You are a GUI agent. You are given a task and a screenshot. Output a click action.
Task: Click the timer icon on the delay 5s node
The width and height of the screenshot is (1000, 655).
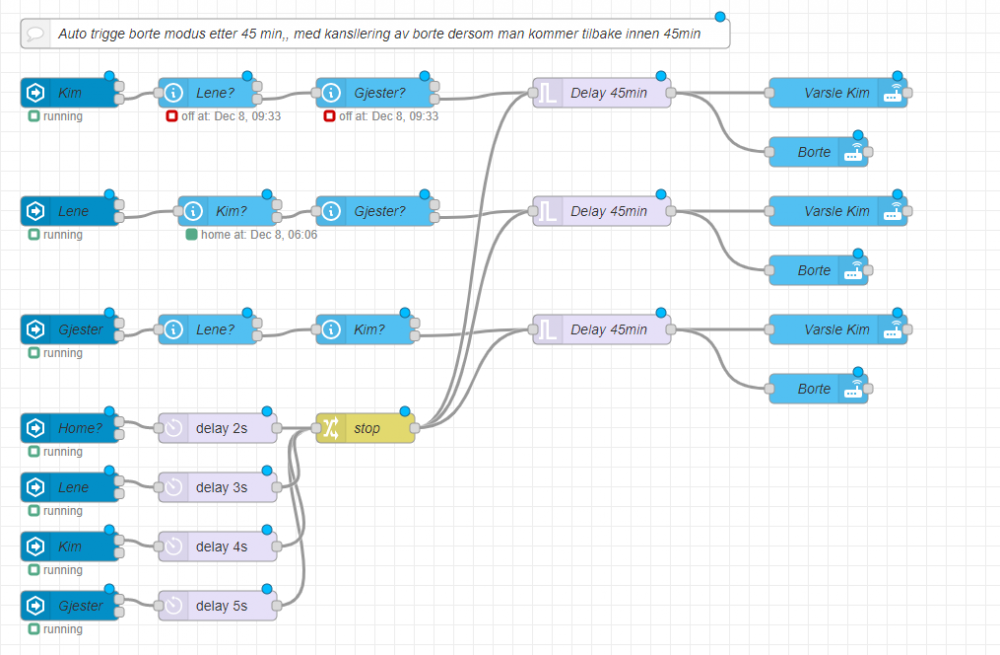173,606
